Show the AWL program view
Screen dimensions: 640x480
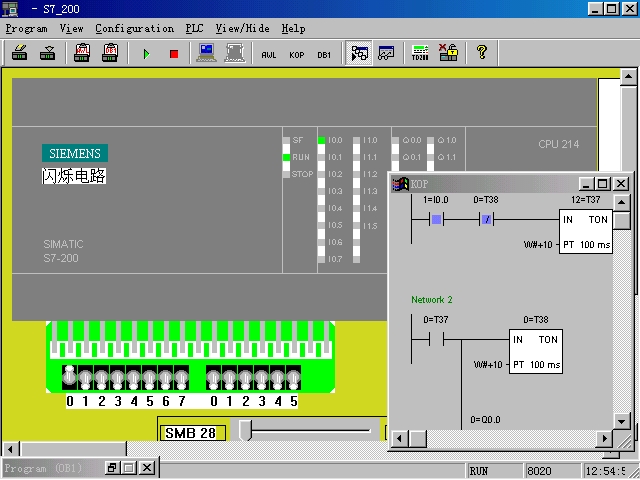pos(269,55)
